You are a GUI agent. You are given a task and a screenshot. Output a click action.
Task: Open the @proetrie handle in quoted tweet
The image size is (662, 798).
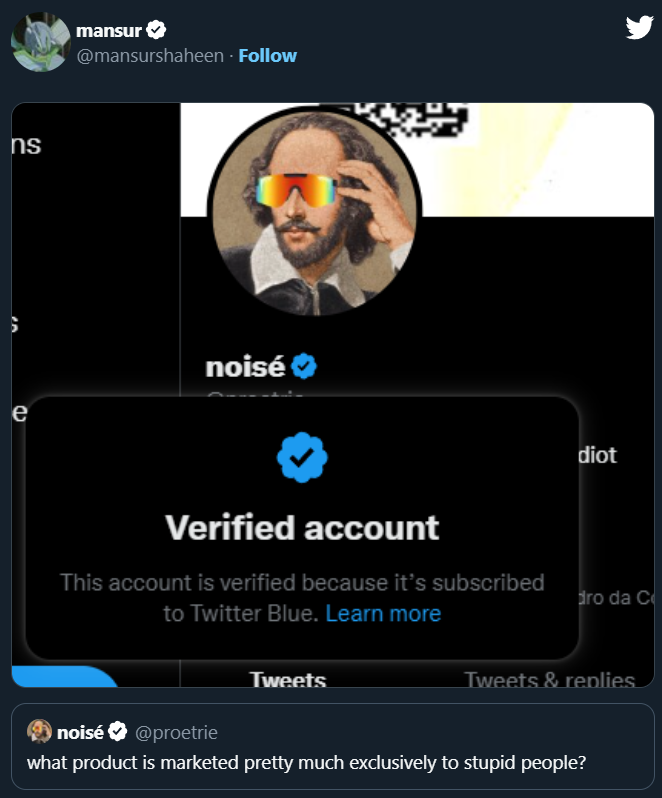[176, 732]
